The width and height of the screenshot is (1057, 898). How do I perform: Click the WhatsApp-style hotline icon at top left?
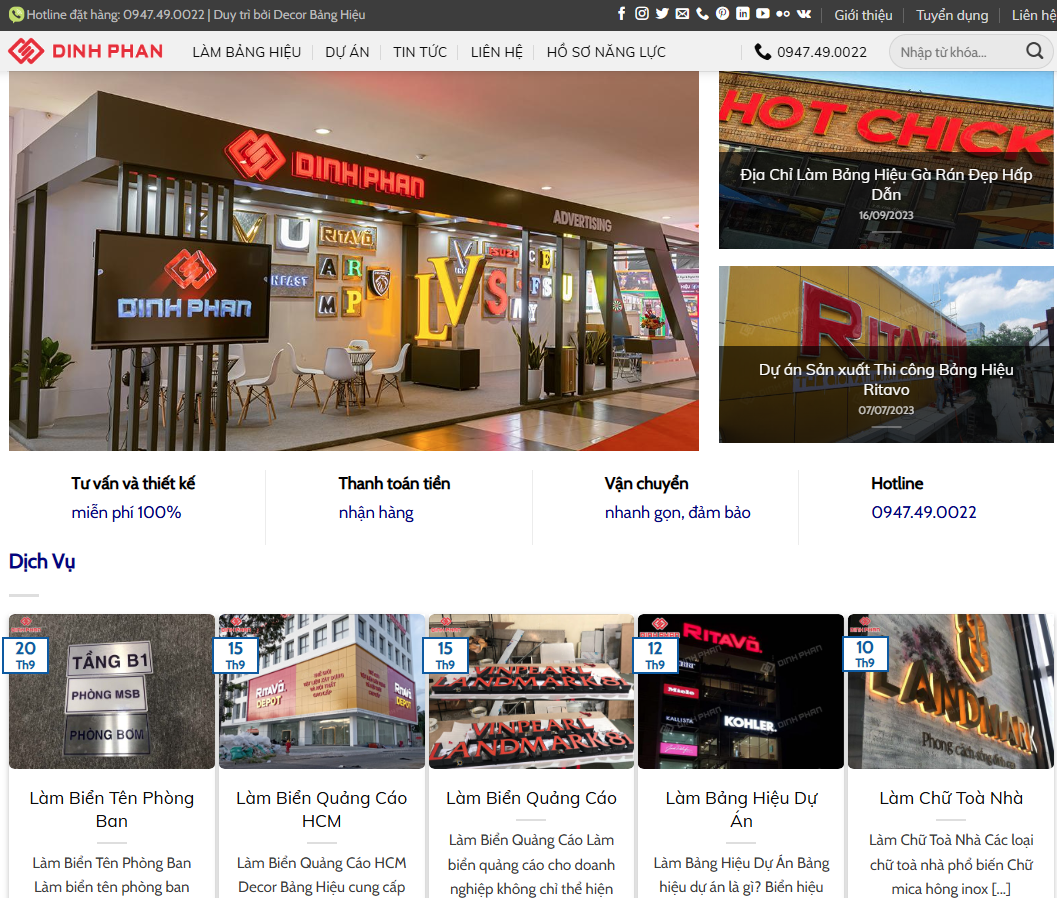(x=16, y=14)
